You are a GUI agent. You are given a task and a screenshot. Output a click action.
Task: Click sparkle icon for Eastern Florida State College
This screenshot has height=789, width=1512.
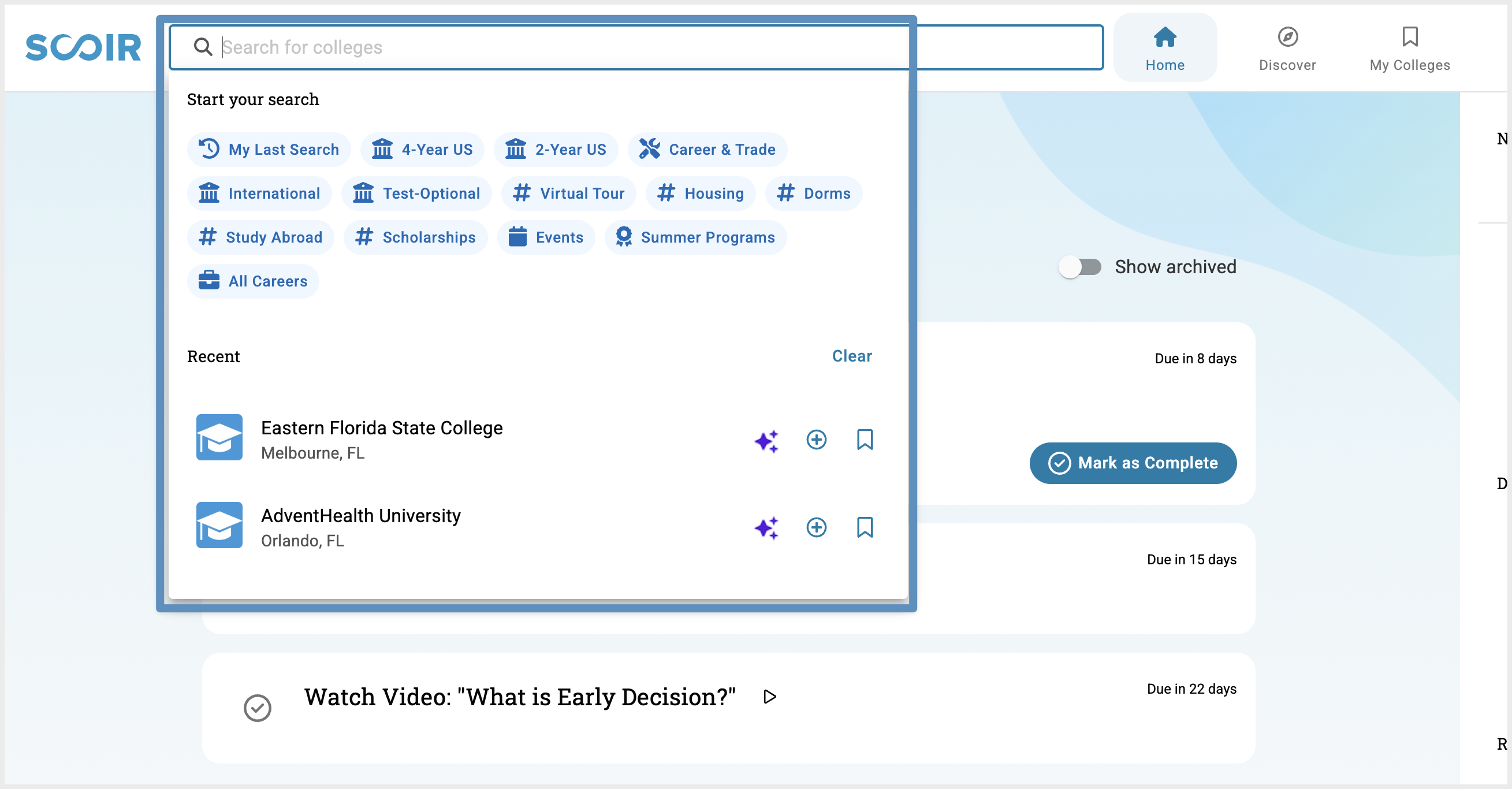click(x=766, y=440)
